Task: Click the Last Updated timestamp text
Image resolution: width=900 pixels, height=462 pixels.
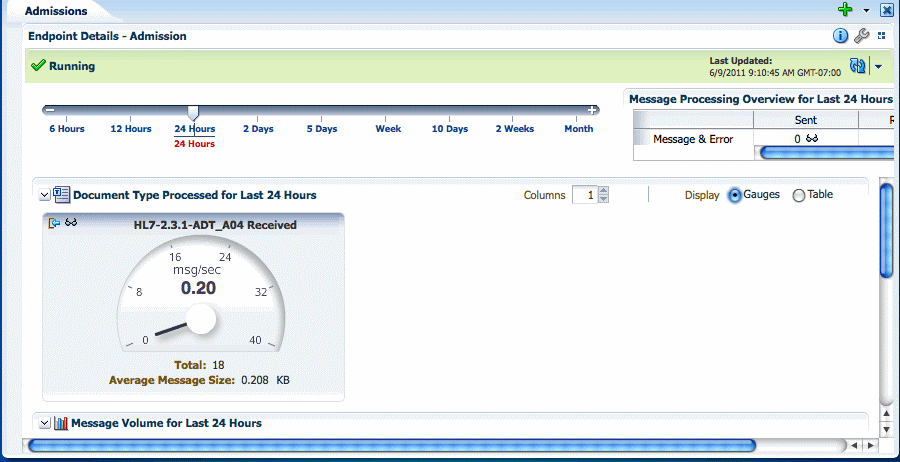Action: 775,73
